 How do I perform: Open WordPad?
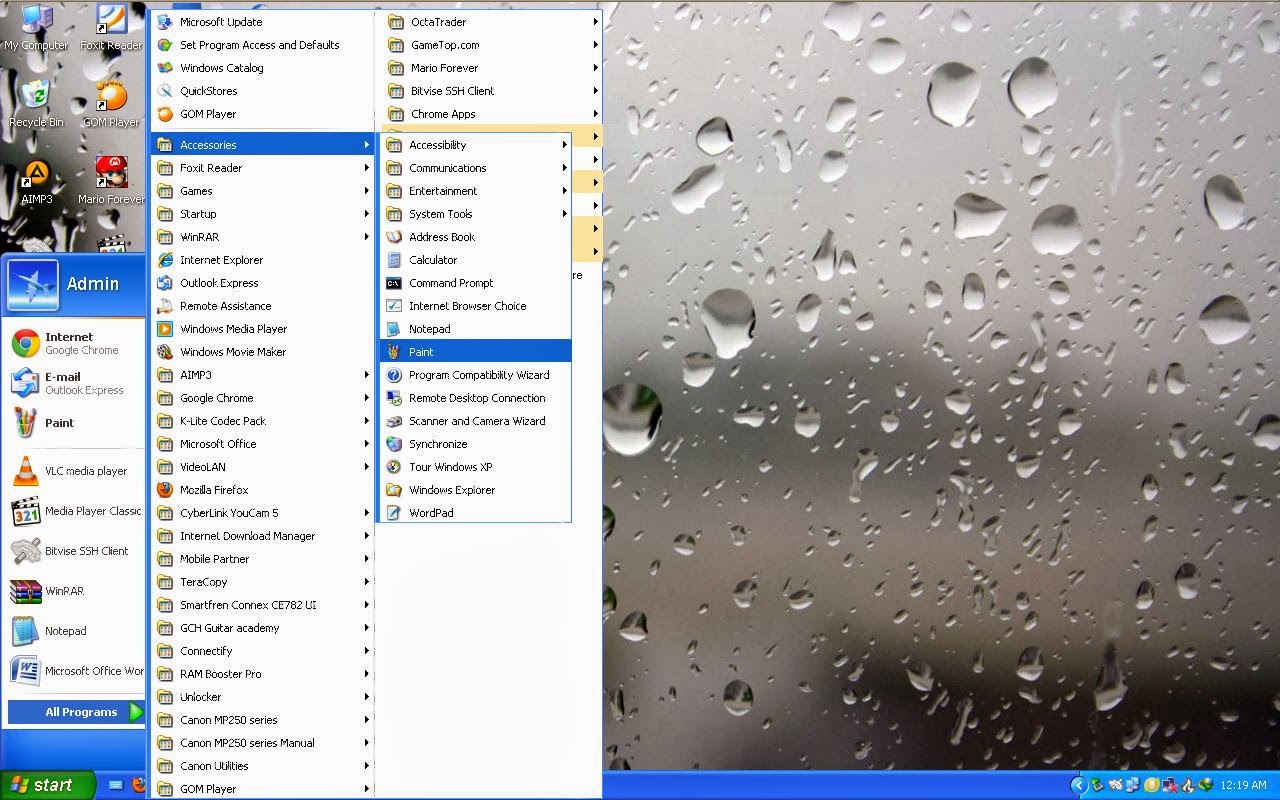tap(475, 513)
